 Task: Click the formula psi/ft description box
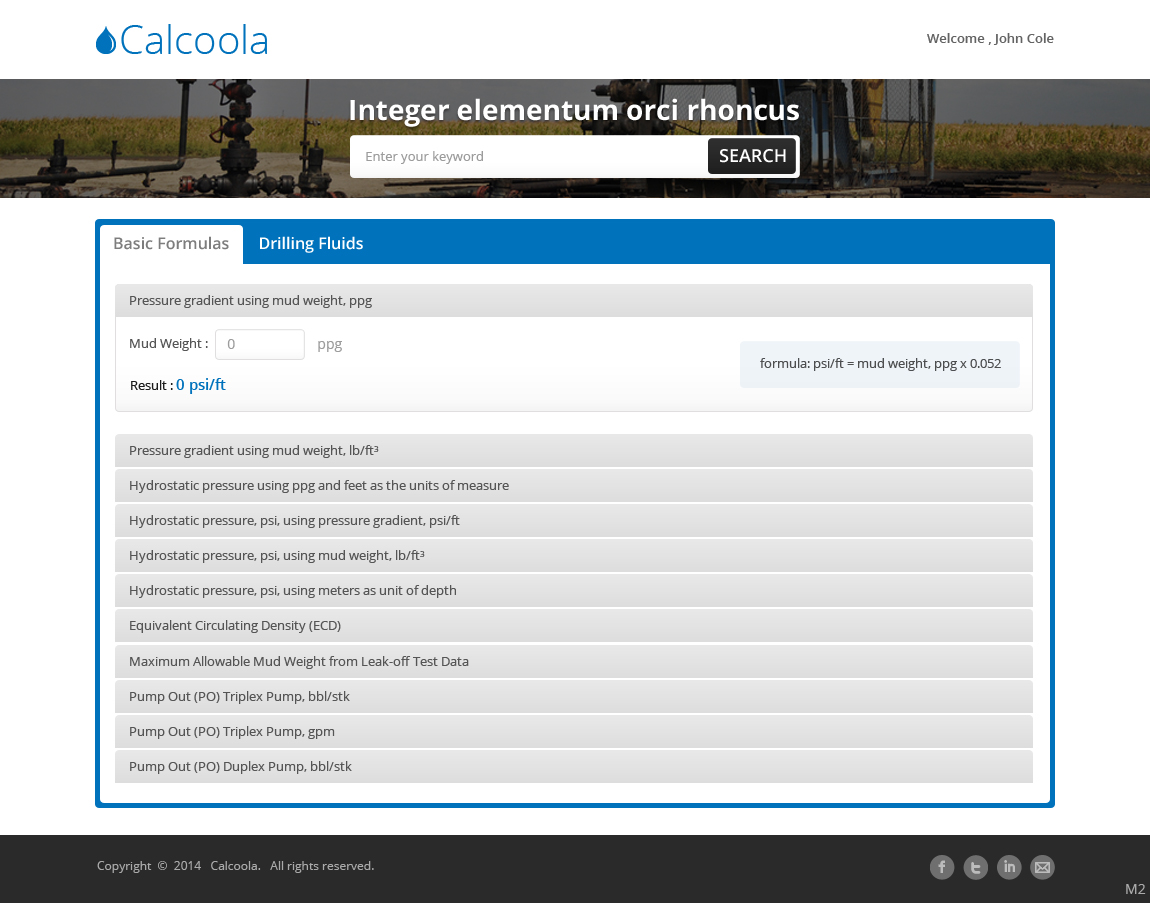point(879,364)
